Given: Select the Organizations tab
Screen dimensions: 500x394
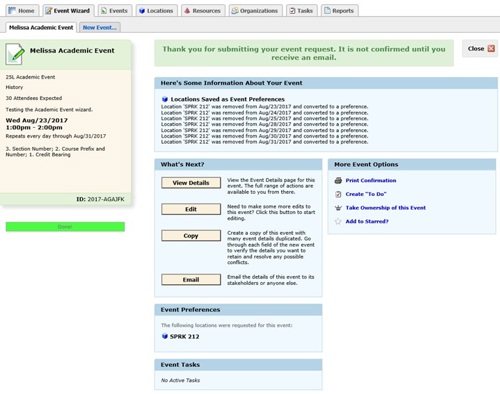Looking at the screenshot, I should 255,11.
